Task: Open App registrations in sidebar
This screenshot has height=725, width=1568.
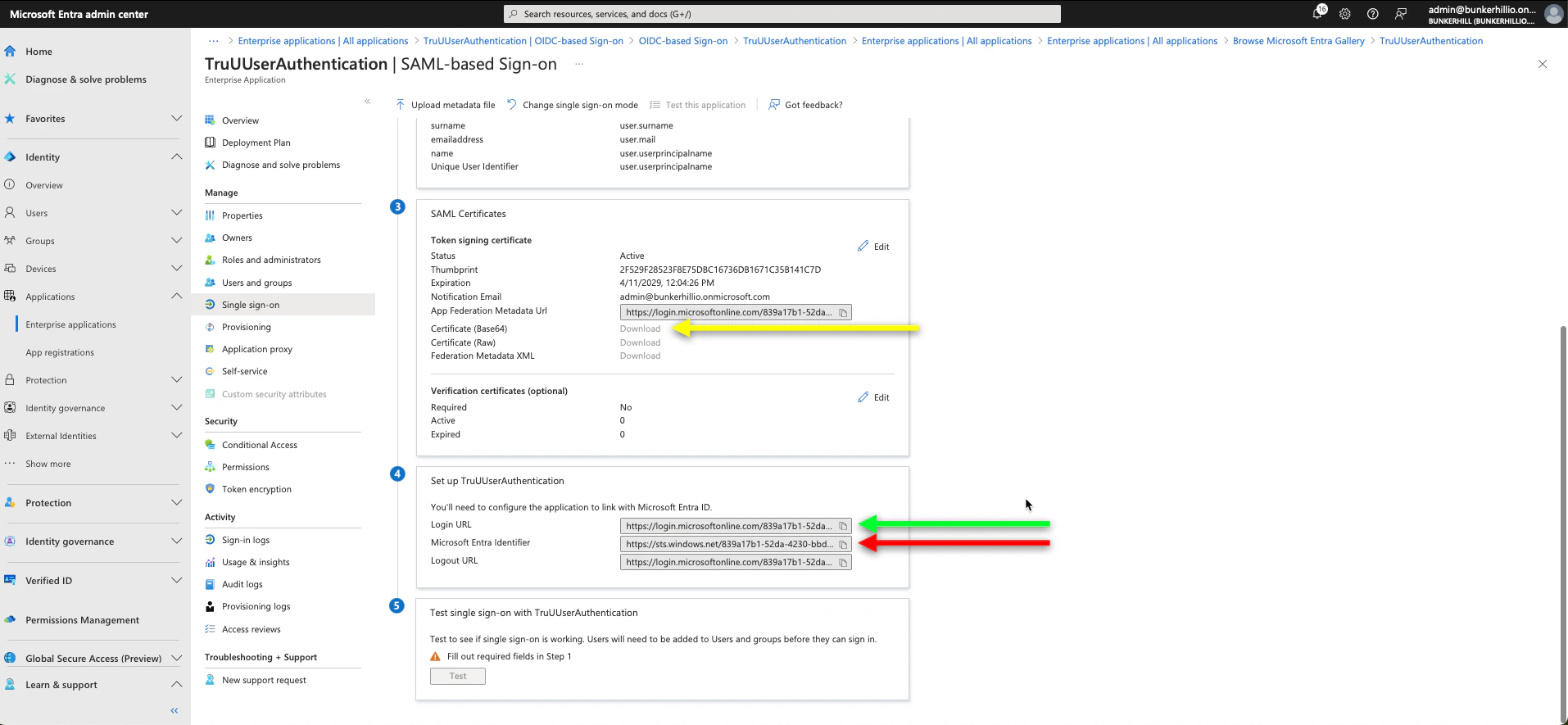Action: [x=60, y=352]
